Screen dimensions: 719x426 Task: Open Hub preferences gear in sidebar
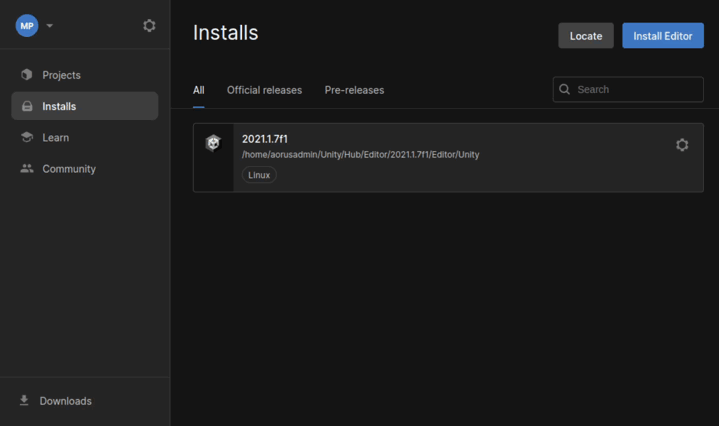click(149, 26)
